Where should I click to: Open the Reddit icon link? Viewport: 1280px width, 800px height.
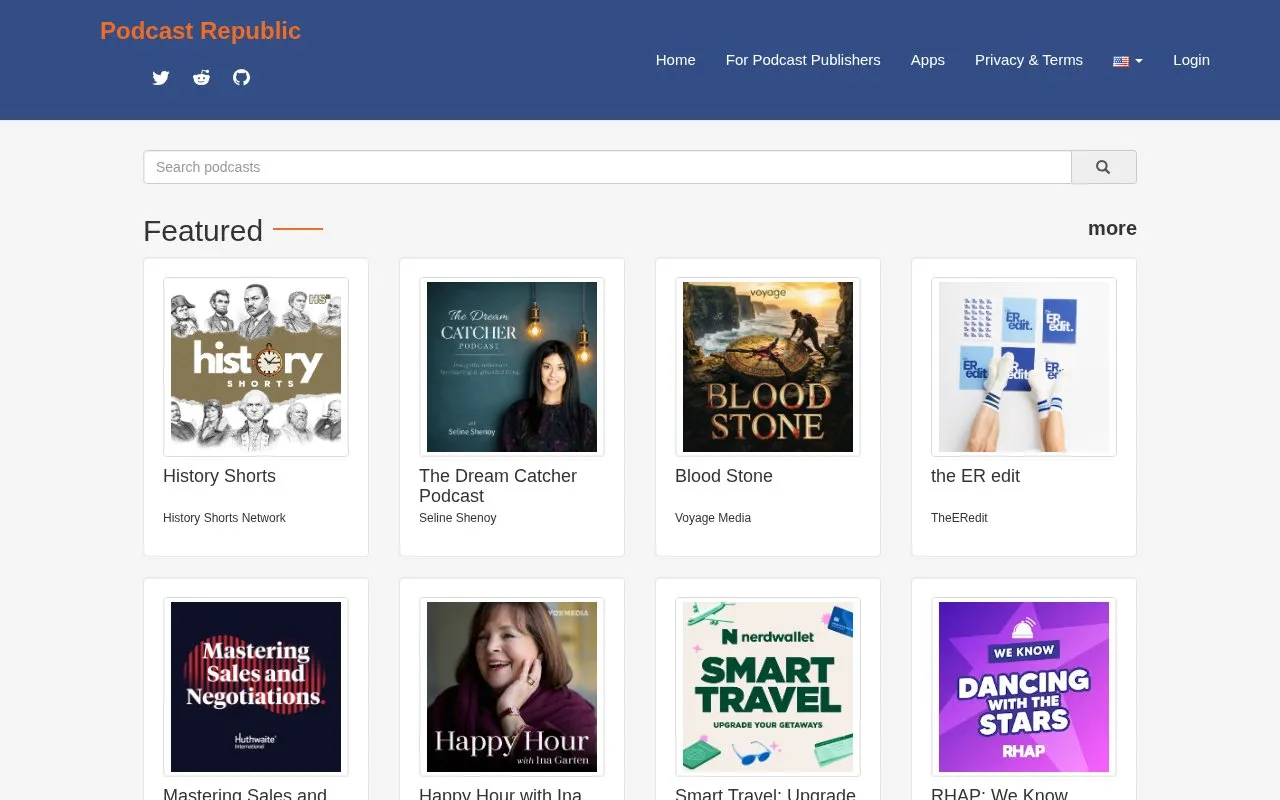pos(201,78)
